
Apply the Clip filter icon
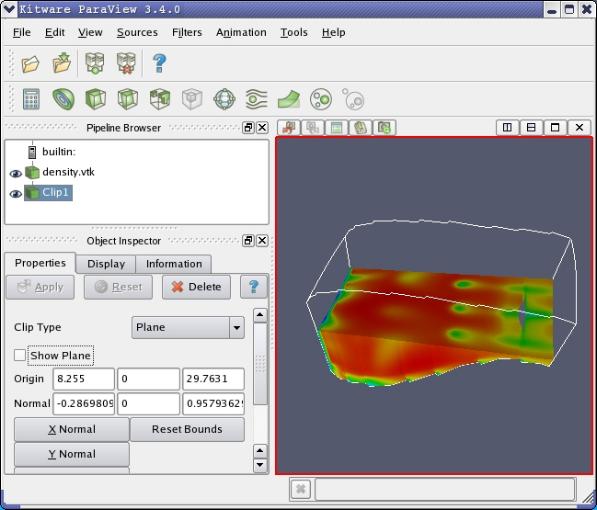(x=95, y=99)
